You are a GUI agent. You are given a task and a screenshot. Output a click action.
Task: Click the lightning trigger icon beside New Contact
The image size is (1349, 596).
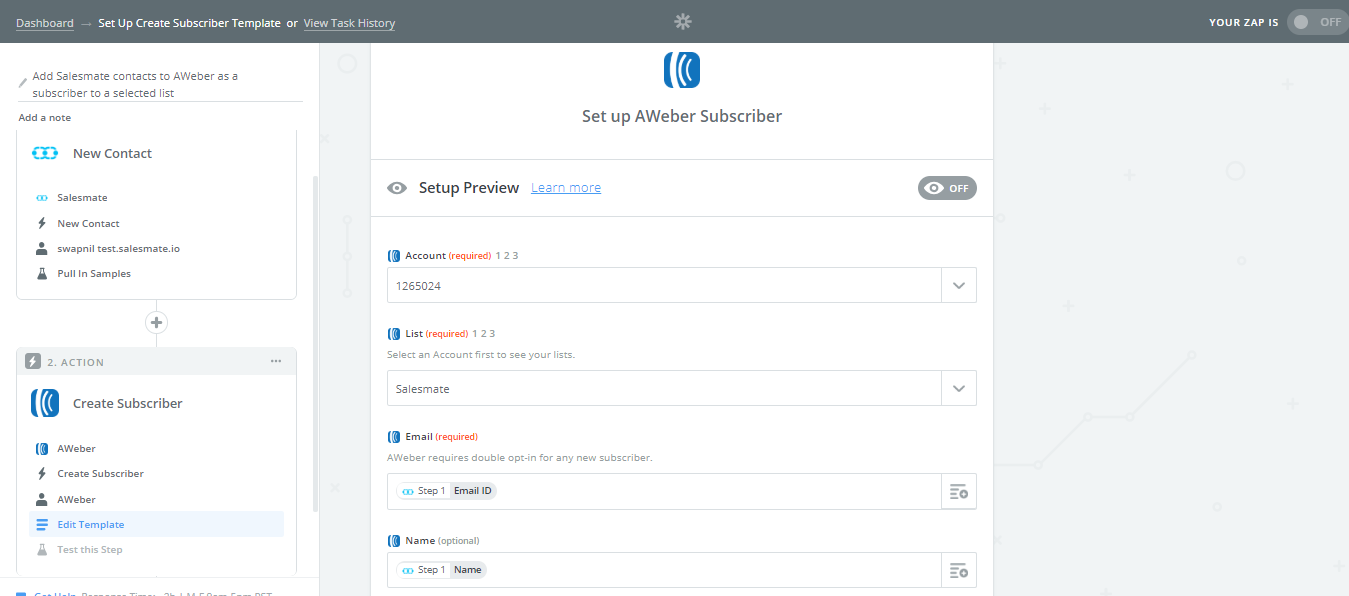pyautogui.click(x=40, y=222)
